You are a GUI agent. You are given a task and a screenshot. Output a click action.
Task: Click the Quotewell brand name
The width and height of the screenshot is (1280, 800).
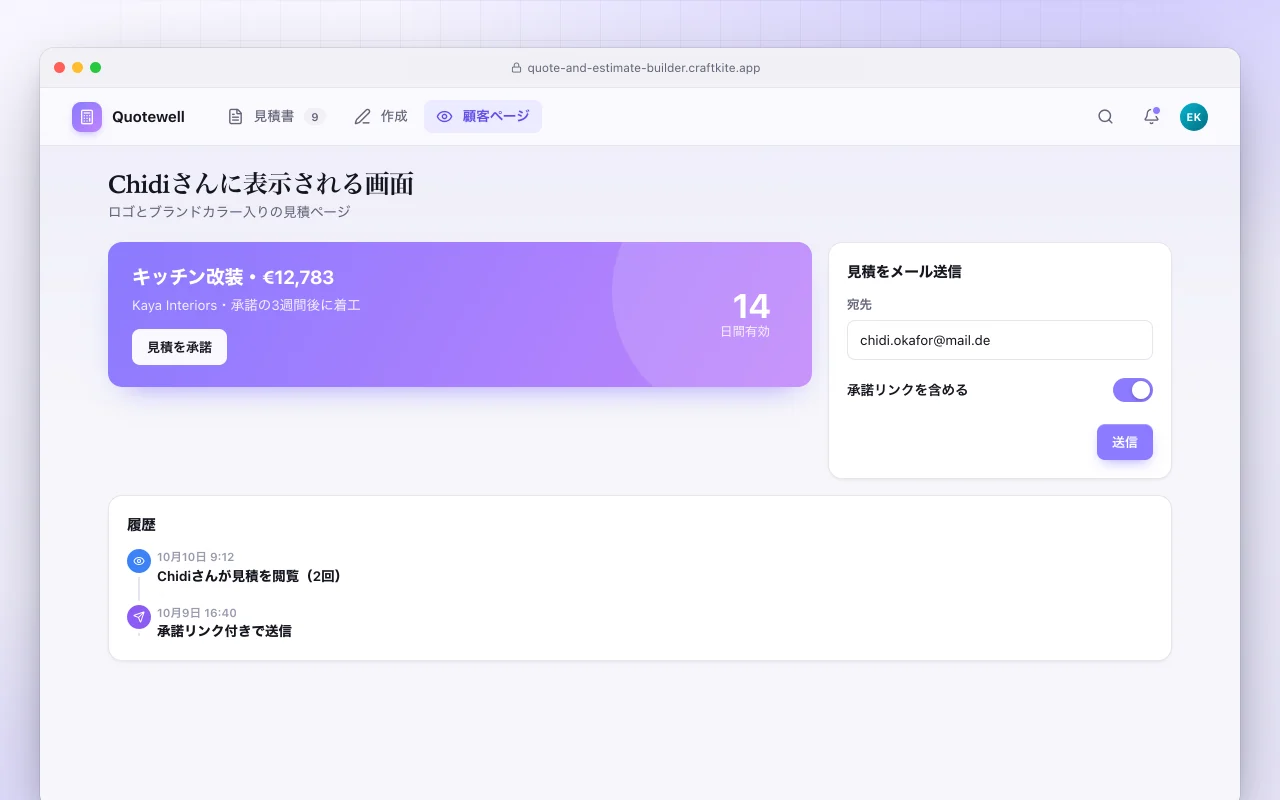click(x=148, y=117)
